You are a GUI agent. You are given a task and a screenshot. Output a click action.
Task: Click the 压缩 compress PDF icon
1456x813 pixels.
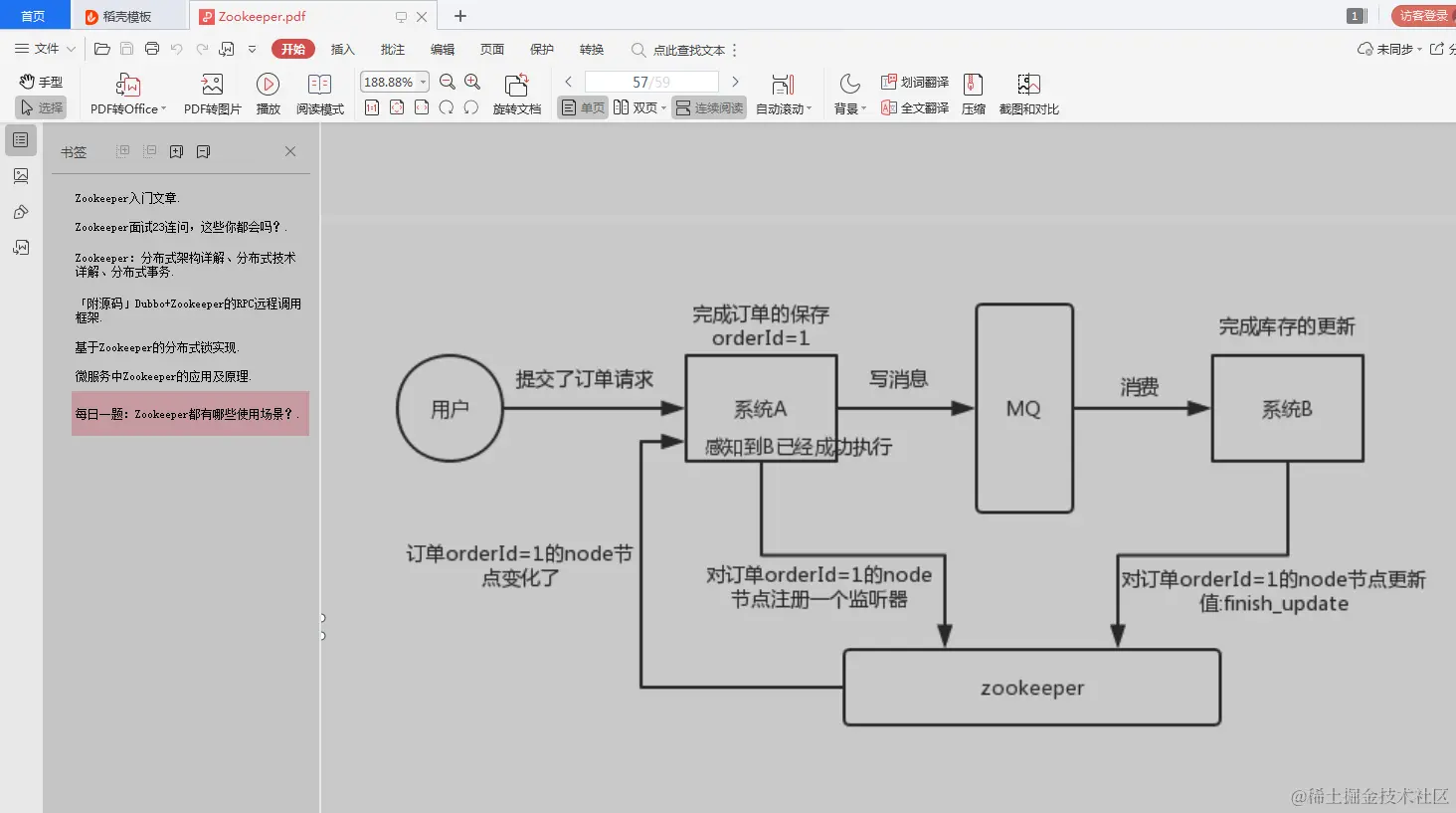click(x=973, y=93)
